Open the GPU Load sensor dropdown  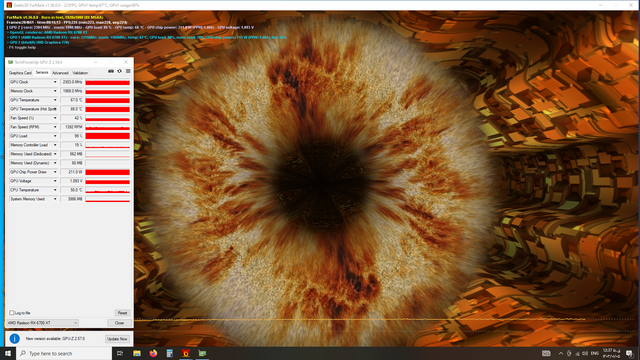(x=55, y=136)
